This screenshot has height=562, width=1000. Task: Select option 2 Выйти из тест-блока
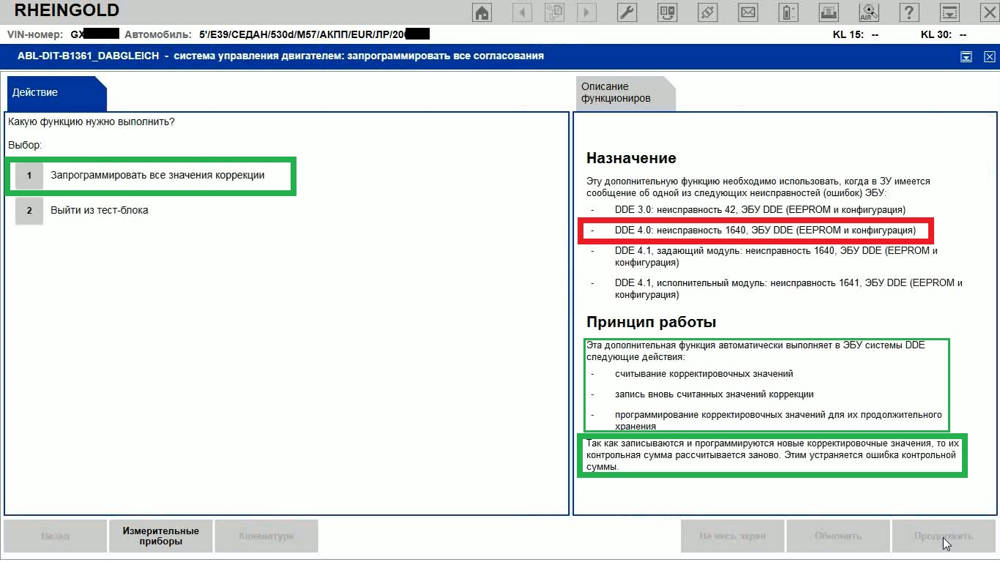click(99, 210)
